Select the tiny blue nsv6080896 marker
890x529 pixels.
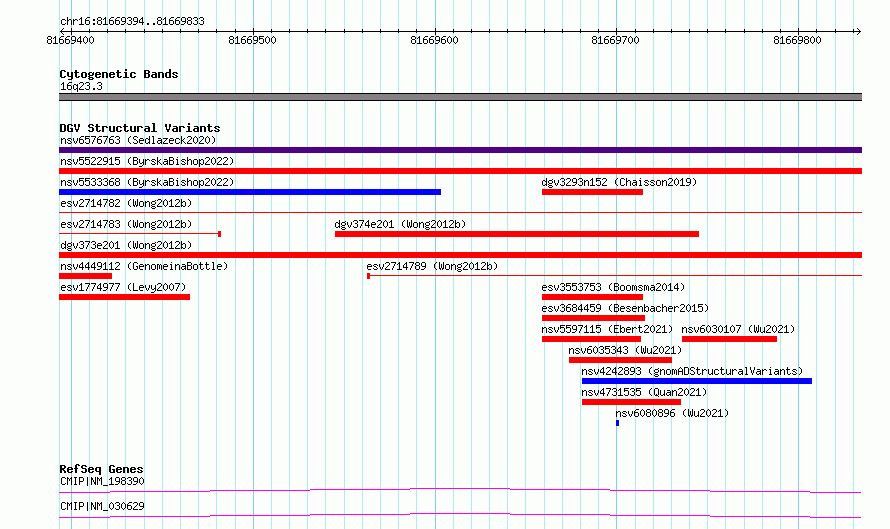tap(618, 423)
